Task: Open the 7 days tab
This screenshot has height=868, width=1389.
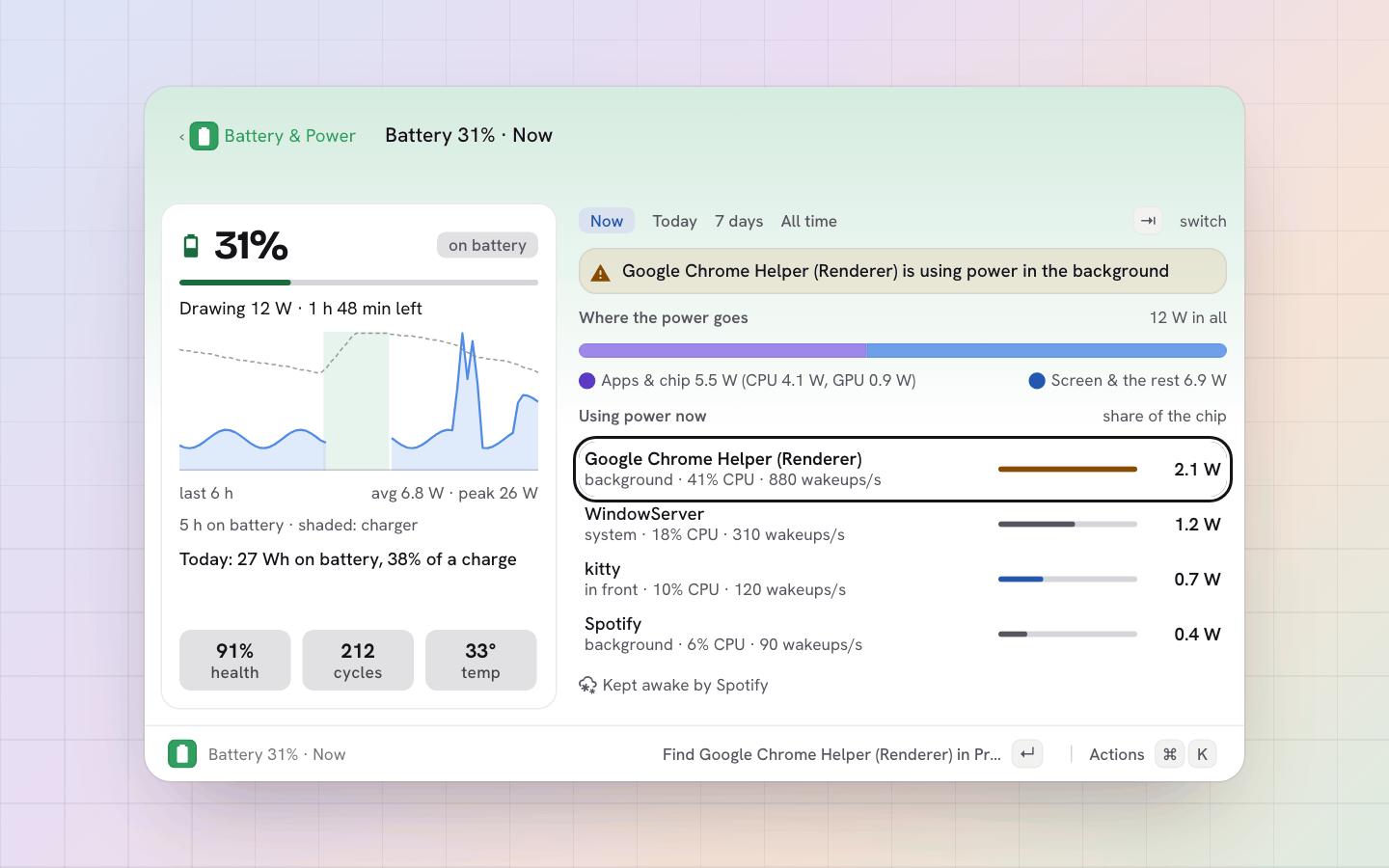Action: pyautogui.click(x=739, y=221)
